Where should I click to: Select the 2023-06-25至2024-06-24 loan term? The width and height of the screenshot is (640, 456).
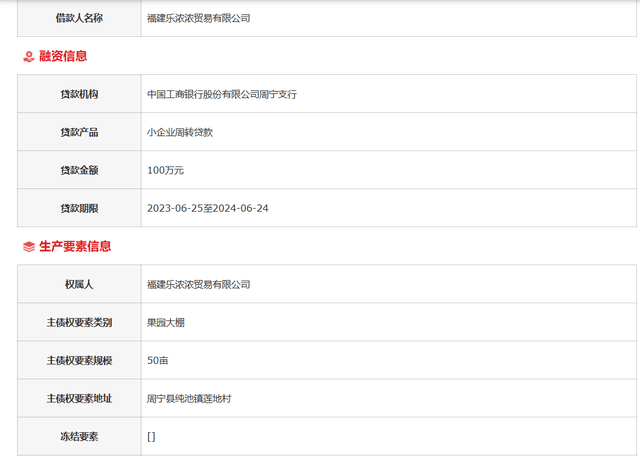pyautogui.click(x=207, y=208)
